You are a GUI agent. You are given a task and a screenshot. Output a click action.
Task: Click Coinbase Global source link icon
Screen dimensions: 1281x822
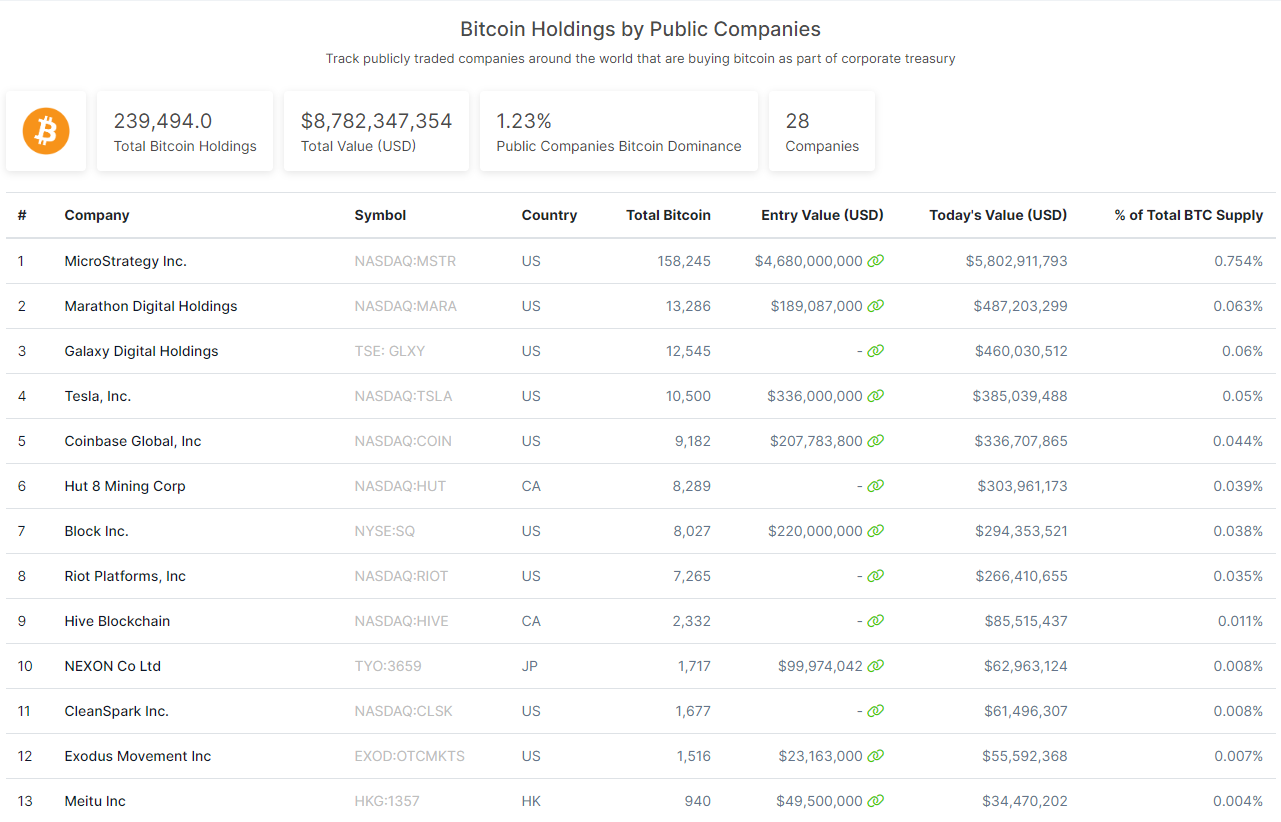pyautogui.click(x=875, y=441)
